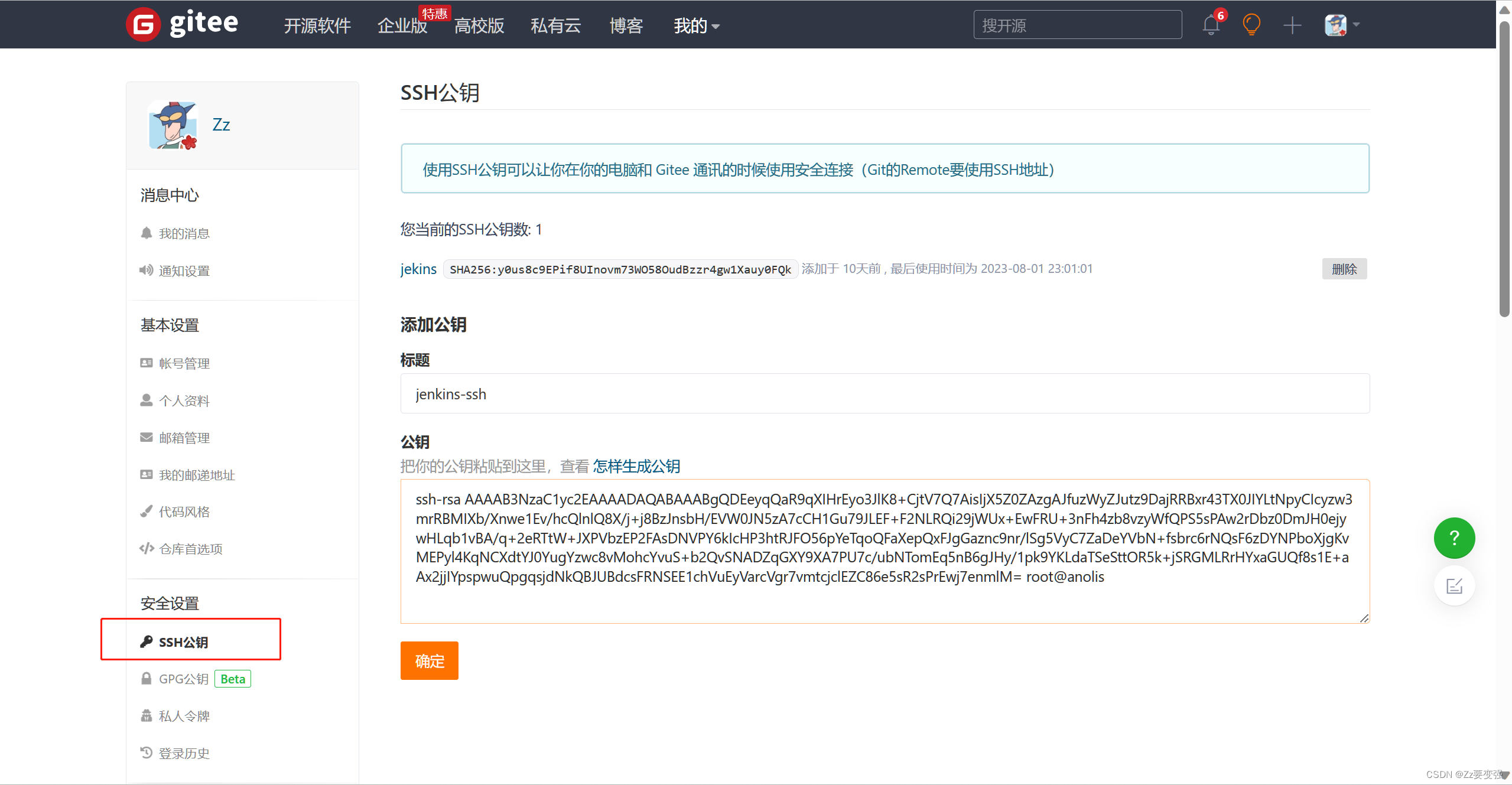Select 开源软件 in the top navigation
Image resolution: width=1512 pixels, height=785 pixels.
tap(317, 25)
